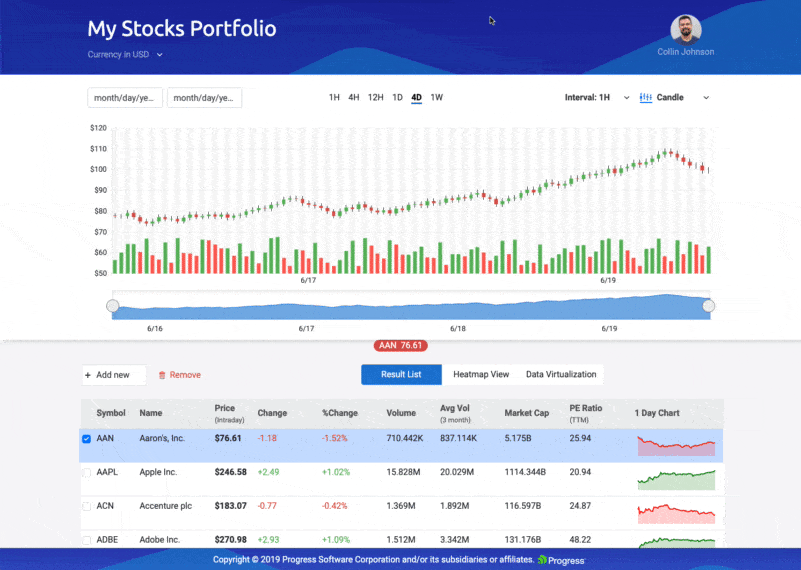This screenshot has height=570, width=801.
Task: Click the Adobe Inc. name cell
Action: (159, 540)
